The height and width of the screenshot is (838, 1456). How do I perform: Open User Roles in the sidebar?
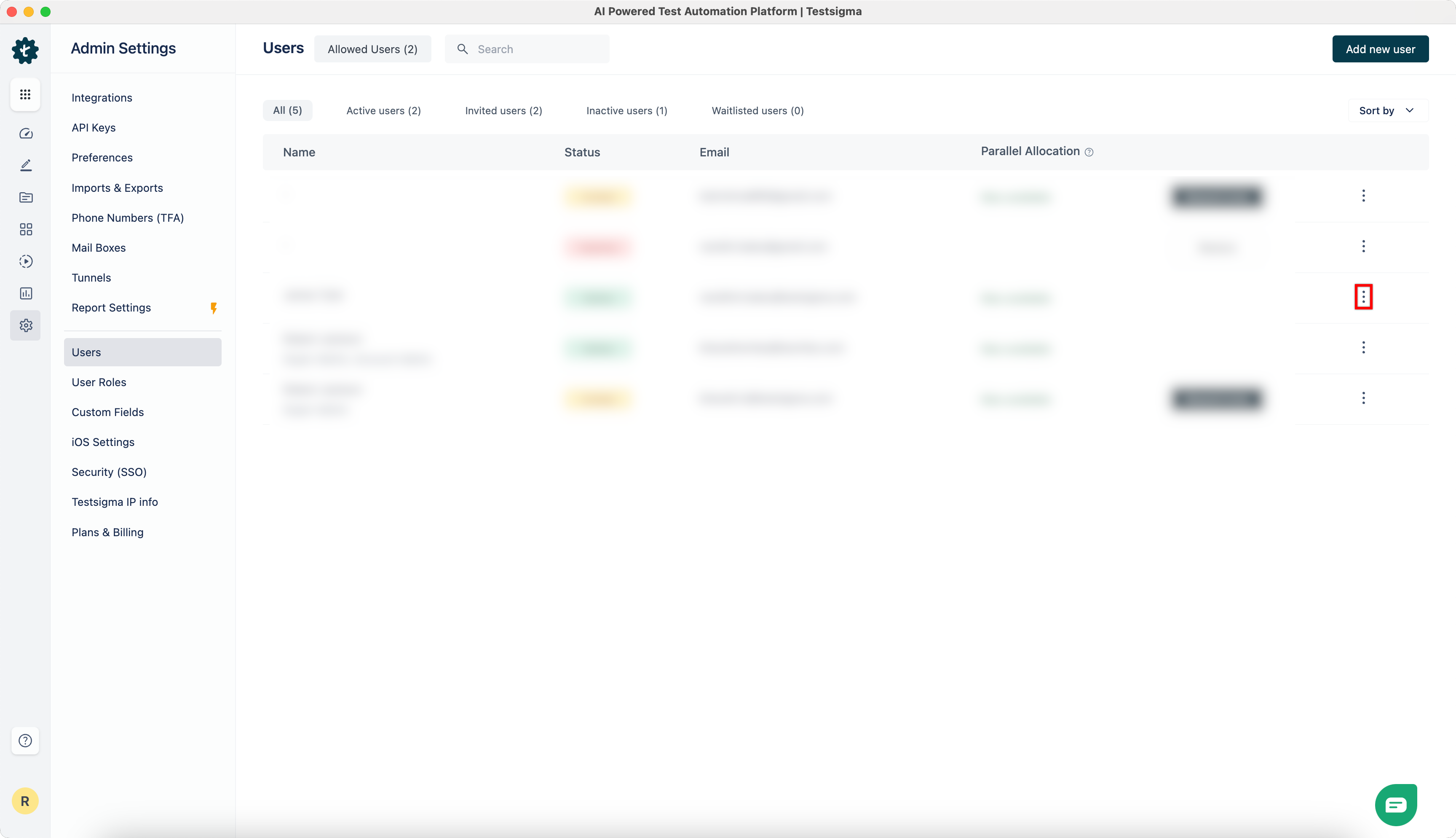tap(99, 382)
